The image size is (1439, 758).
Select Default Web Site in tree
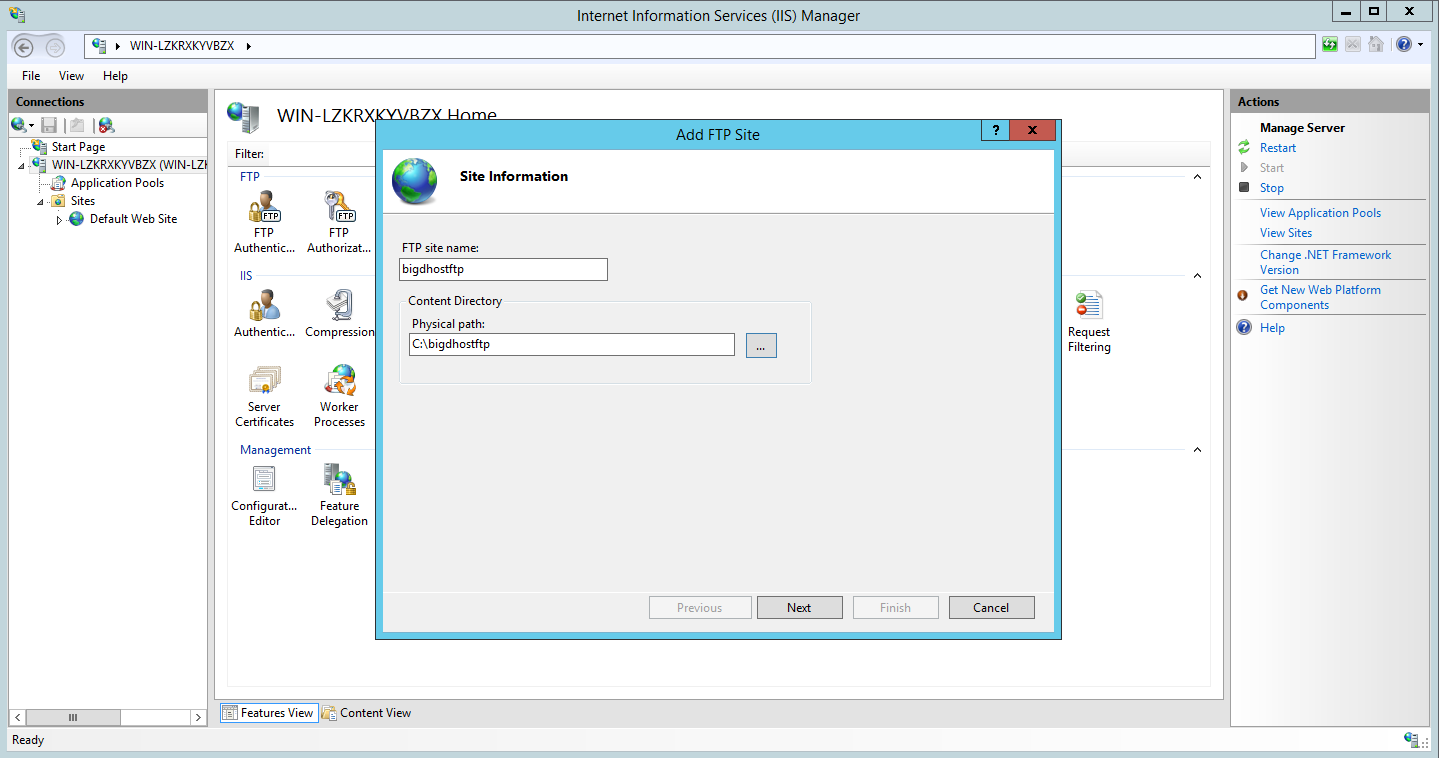click(x=133, y=219)
